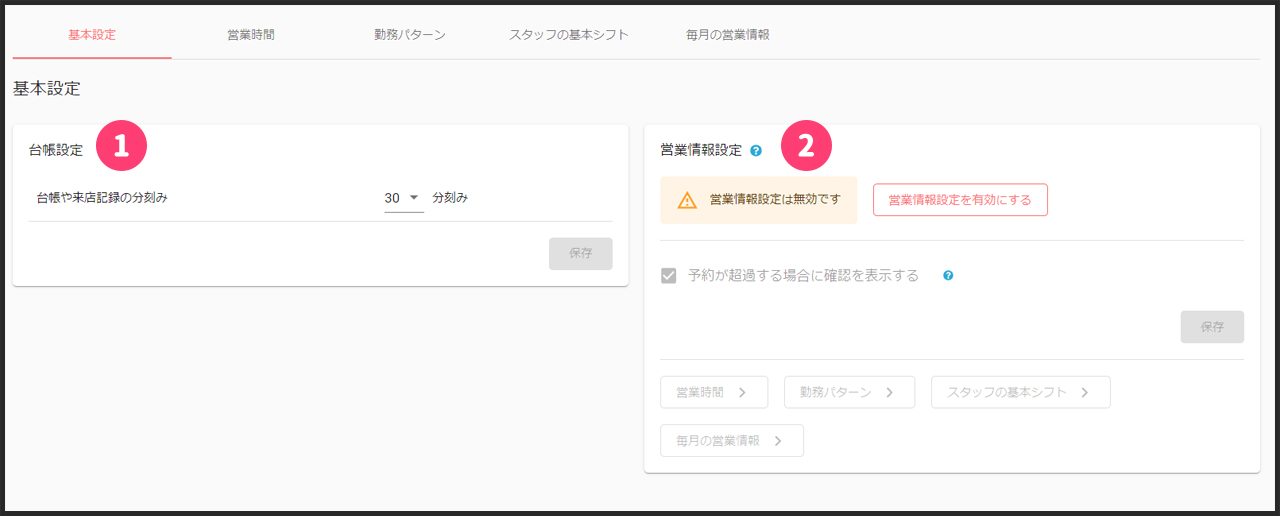Screen dimensions: 1280x516
Task: Click the pink number 2 badge
Action: click(806, 146)
